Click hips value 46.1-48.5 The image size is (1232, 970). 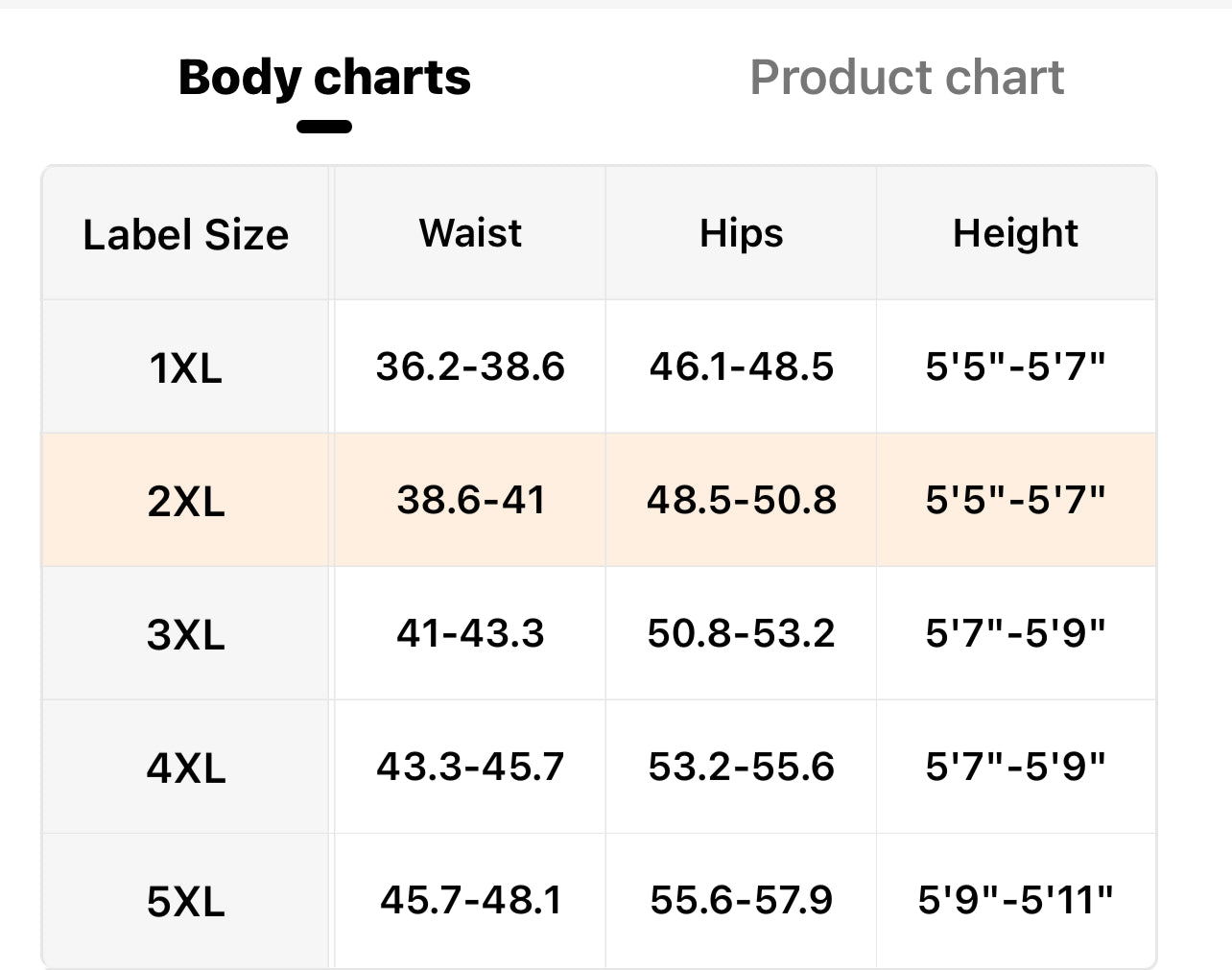(741, 367)
